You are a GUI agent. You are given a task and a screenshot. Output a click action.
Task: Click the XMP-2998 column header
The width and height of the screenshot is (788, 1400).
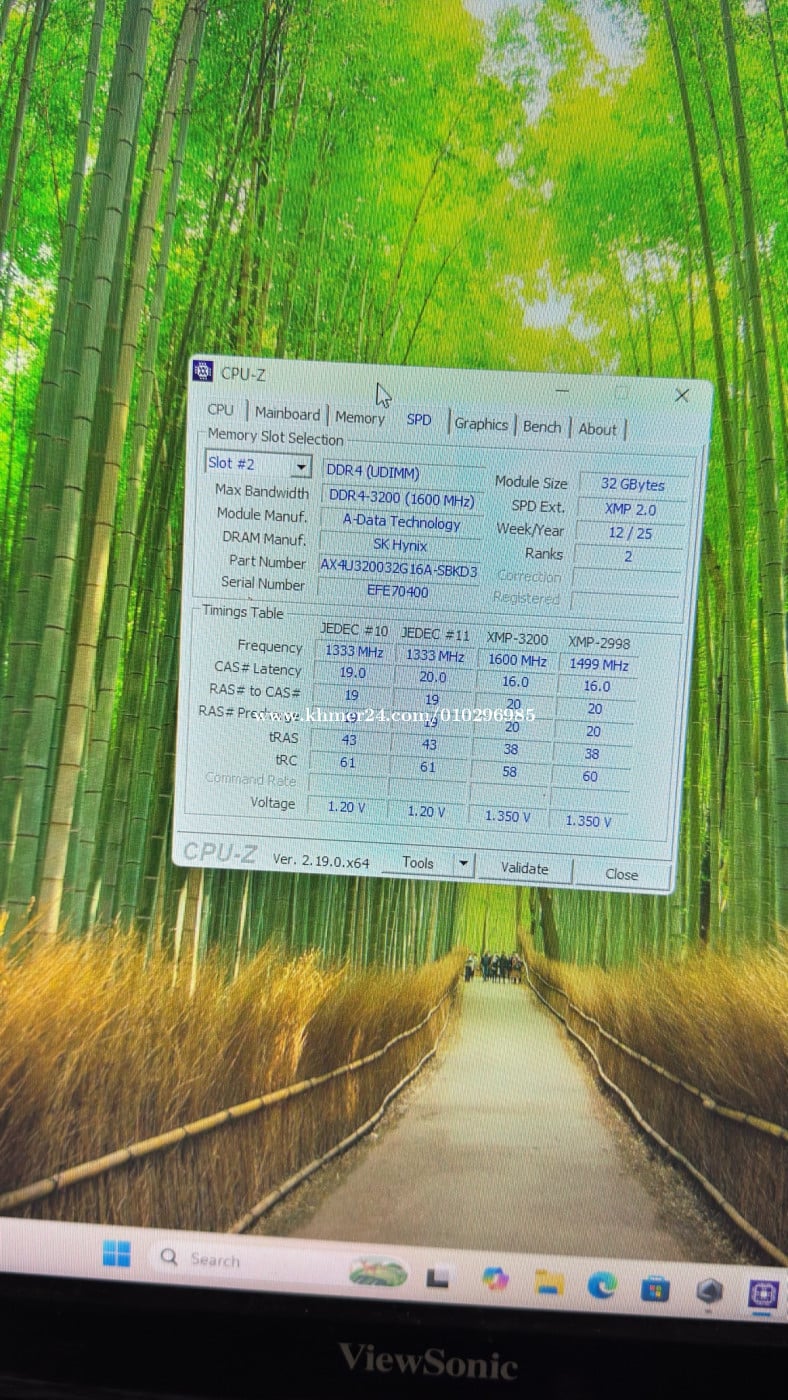point(599,642)
